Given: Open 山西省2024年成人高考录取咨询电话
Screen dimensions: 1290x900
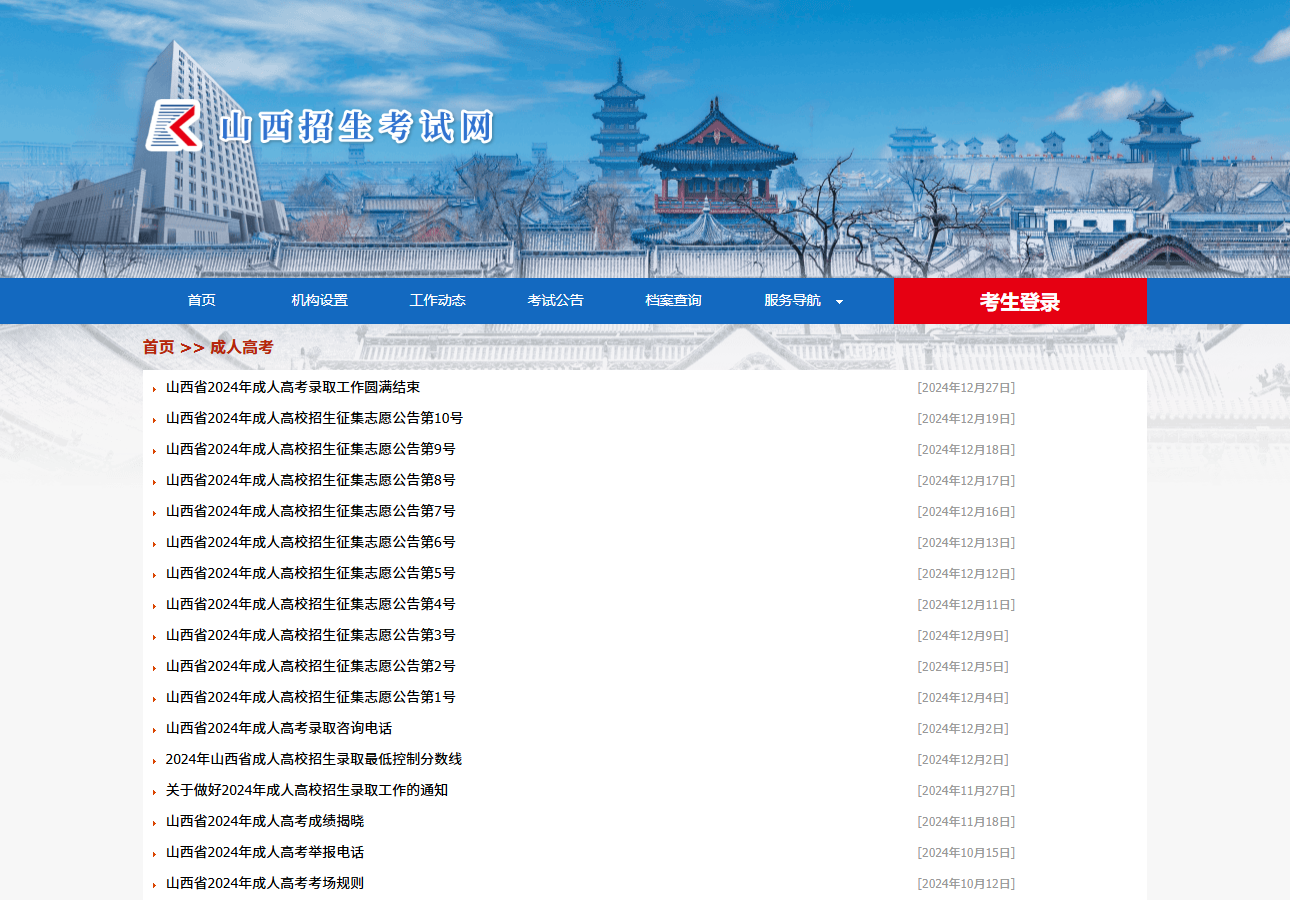Looking at the screenshot, I should pos(278,728).
